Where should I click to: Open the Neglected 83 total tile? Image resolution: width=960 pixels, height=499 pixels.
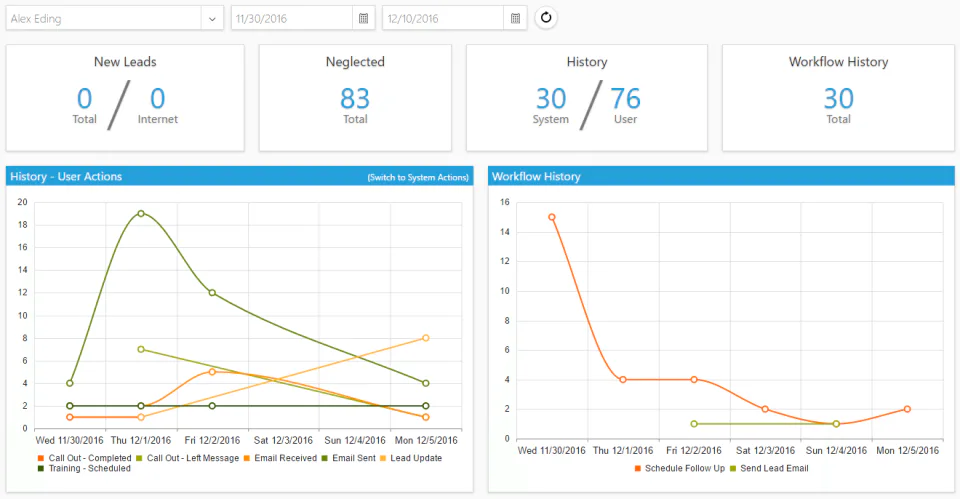pyautogui.click(x=355, y=98)
